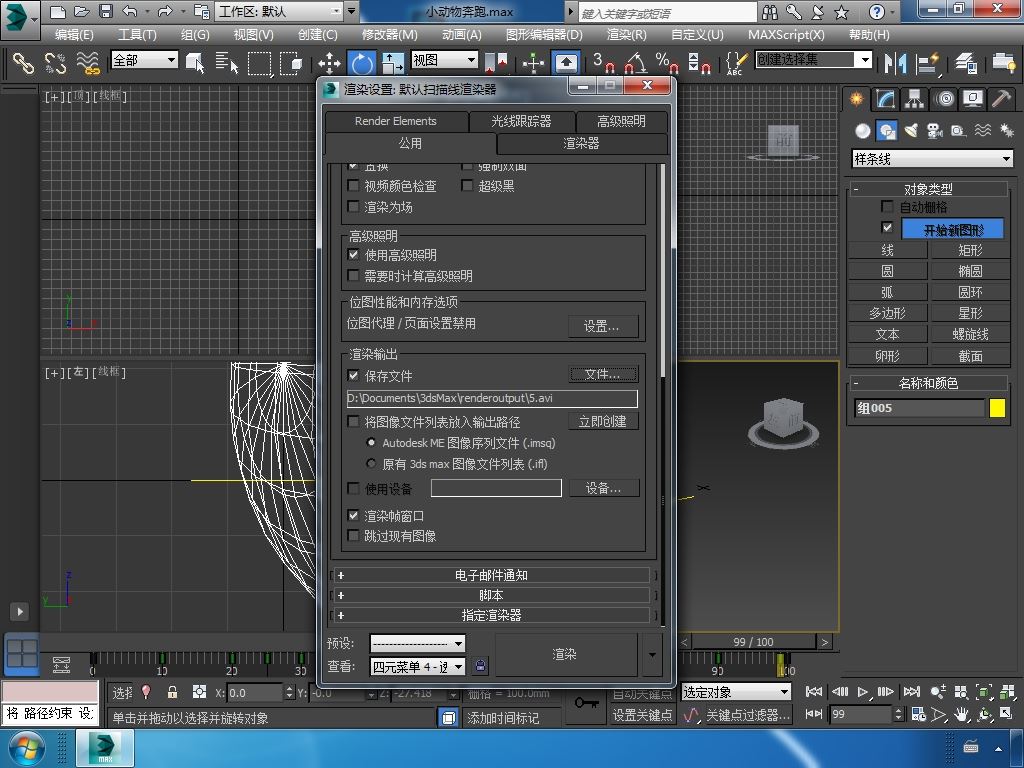The image size is (1024, 768).
Task: Click the Select and Link chain icon
Action: (24, 63)
